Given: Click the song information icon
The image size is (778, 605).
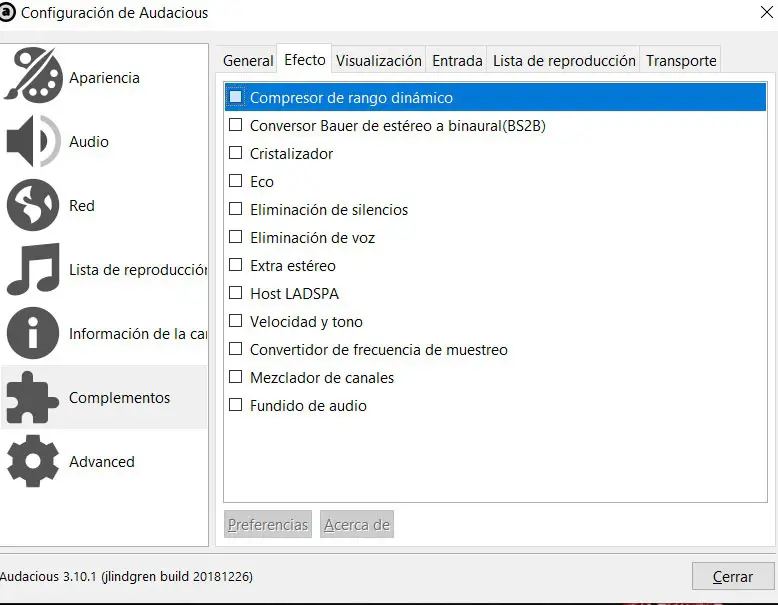Looking at the screenshot, I should 33,334.
